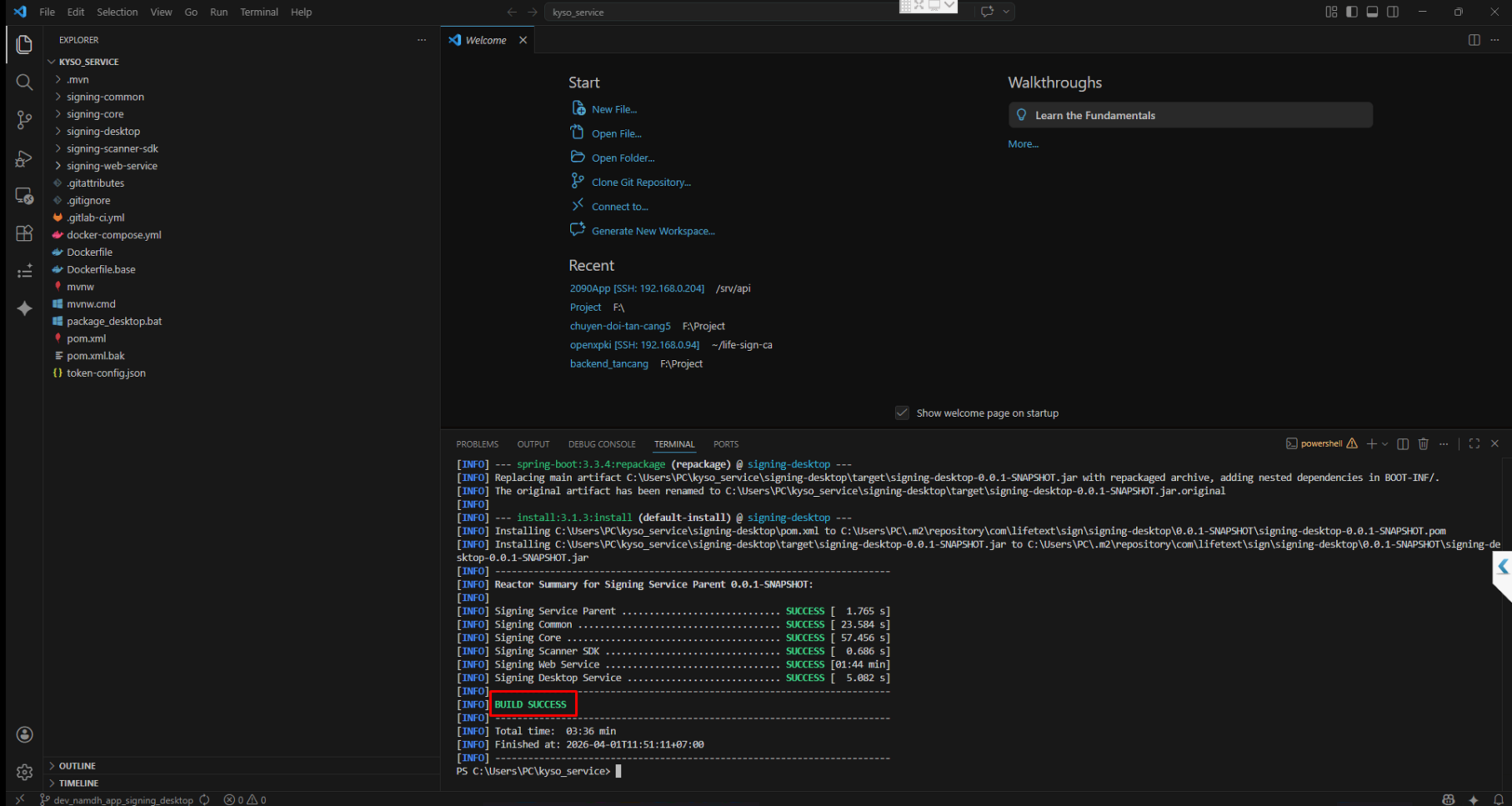Open the Source Control view
Viewport: 1512px width, 806px height.
24,120
